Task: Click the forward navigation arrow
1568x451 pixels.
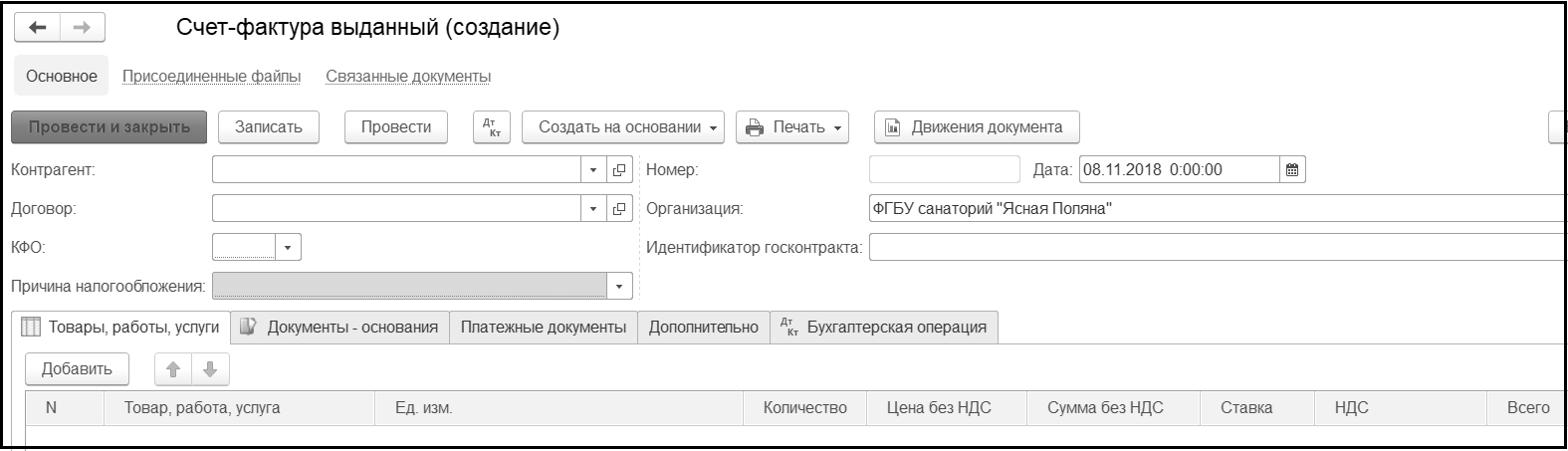Action: [82, 28]
